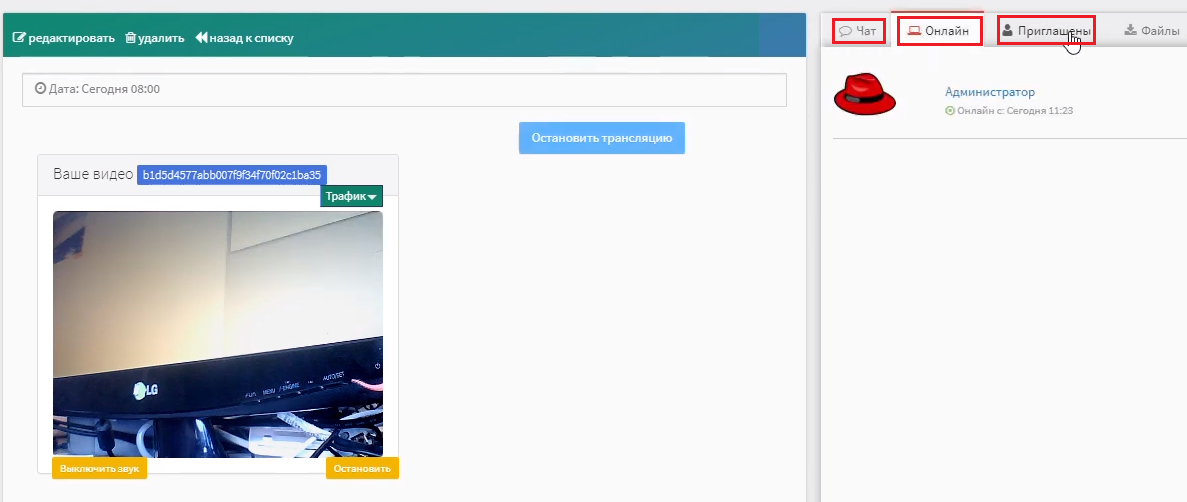Click the Дата: Сегодня 08:00 field
The image size is (1187, 502).
[404, 89]
